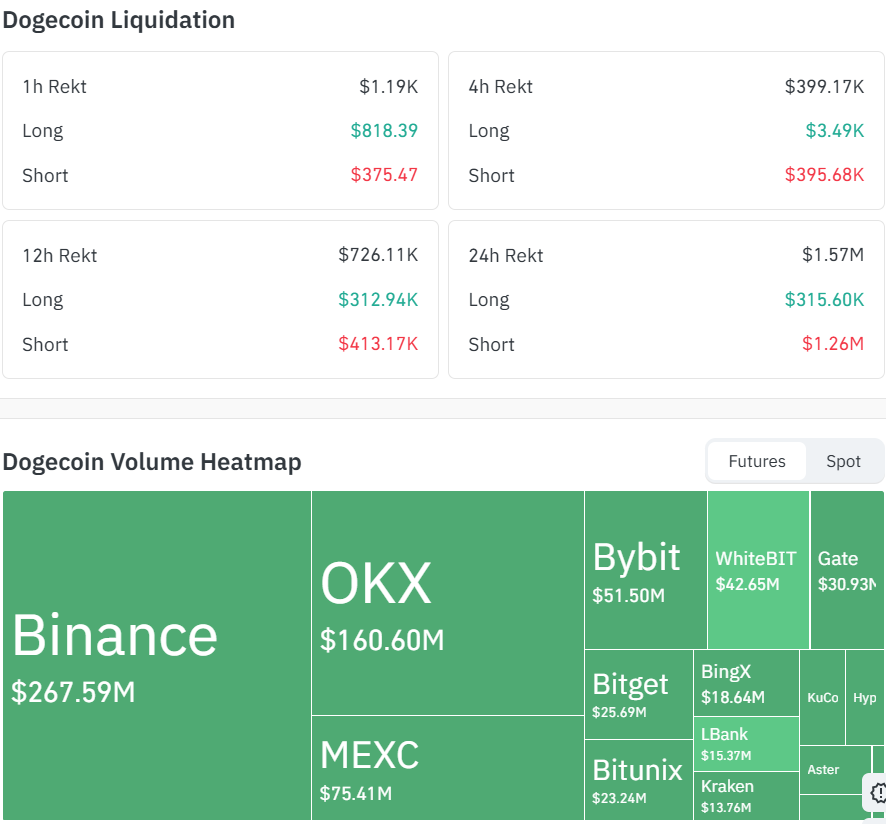This screenshot has width=886, height=824.
Task: Click the $315.60K long value
Action: tap(824, 300)
